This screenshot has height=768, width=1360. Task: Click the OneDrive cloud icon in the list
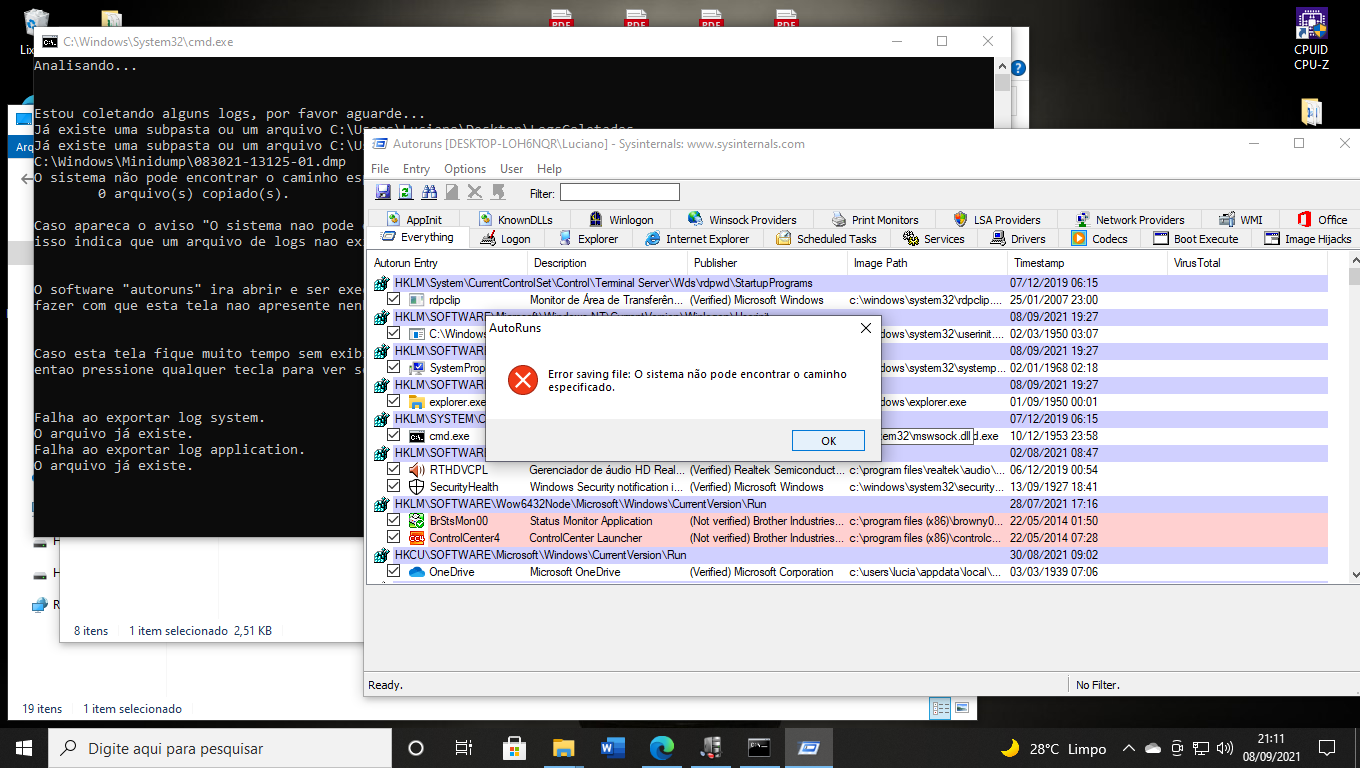pyautogui.click(x=417, y=572)
